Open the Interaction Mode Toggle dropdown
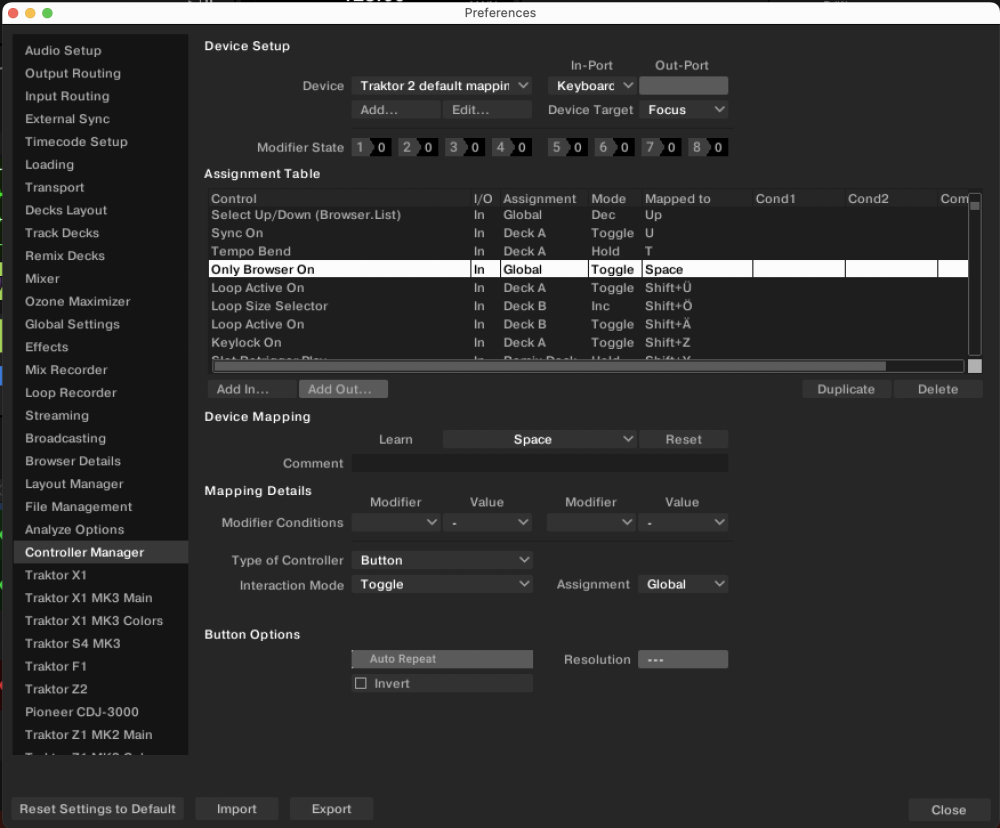 [x=441, y=584]
